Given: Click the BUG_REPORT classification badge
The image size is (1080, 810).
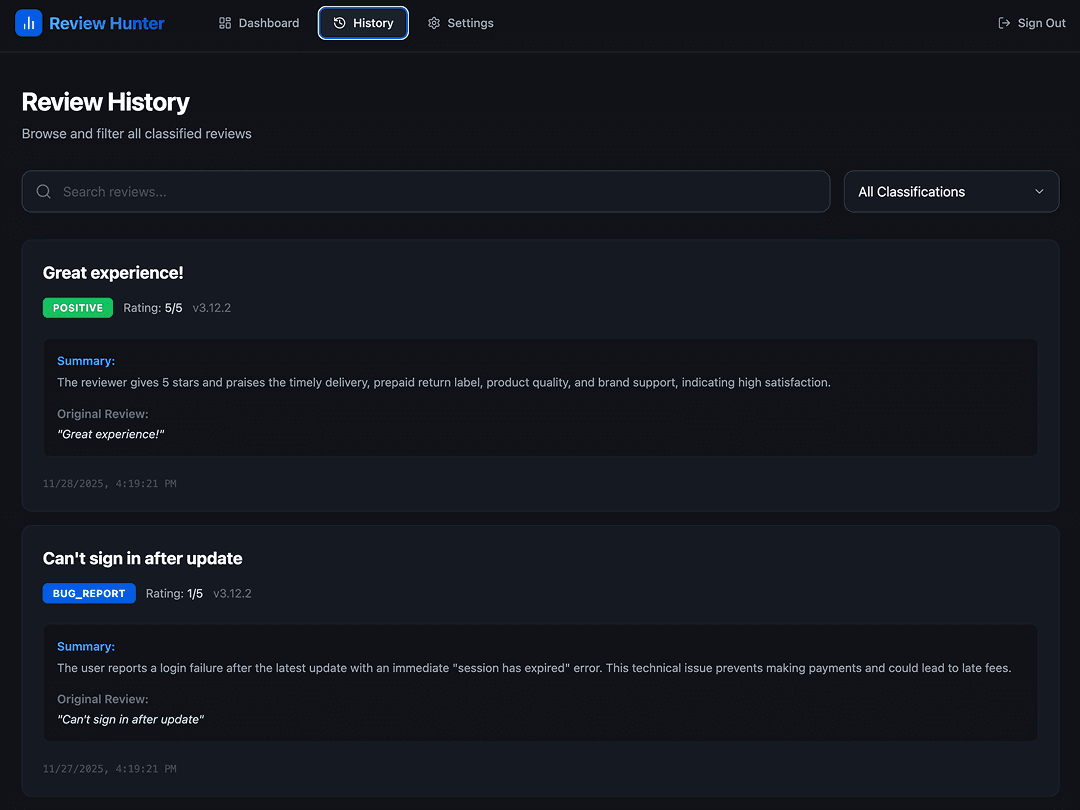Looking at the screenshot, I should pos(89,593).
